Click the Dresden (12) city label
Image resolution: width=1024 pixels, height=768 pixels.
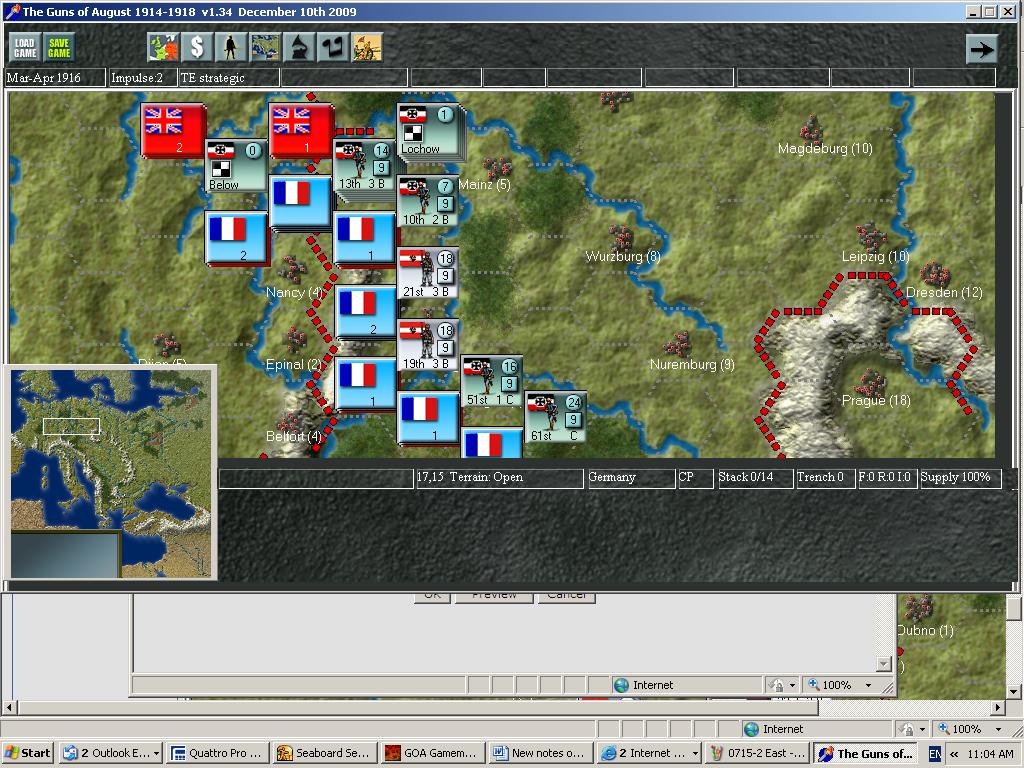coord(944,293)
